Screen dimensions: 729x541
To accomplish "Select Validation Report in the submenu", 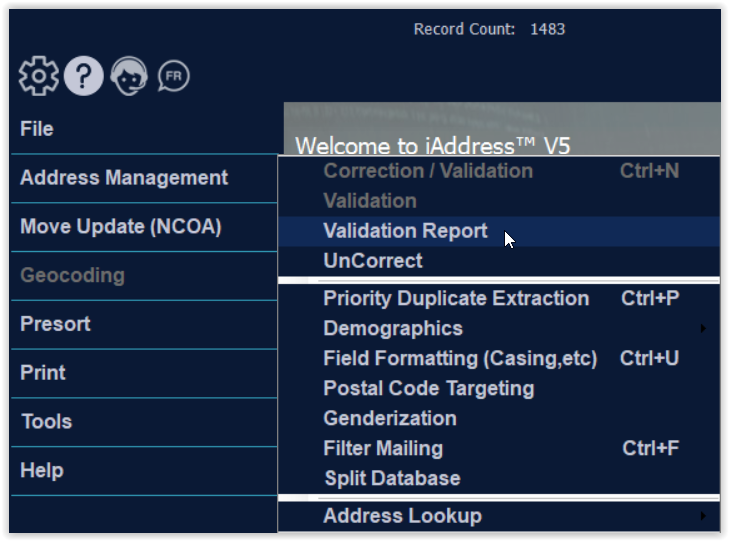I will coord(499,231).
